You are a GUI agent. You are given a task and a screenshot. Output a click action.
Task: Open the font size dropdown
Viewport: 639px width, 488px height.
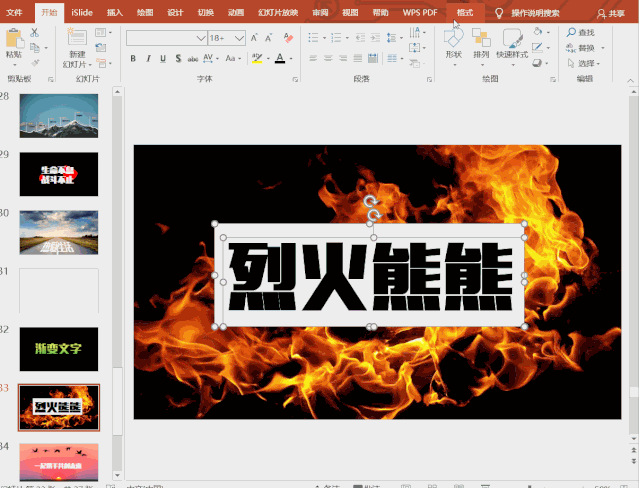[239, 38]
